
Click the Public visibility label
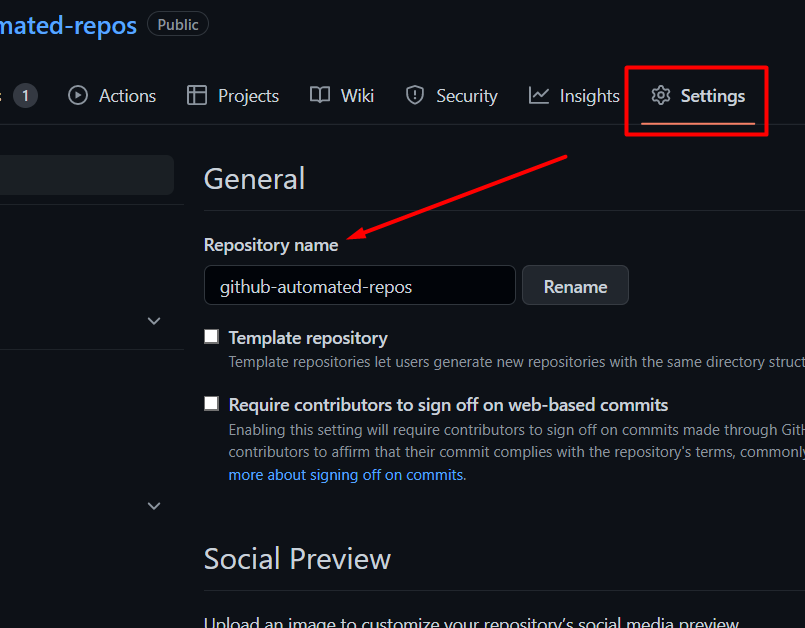point(178,25)
